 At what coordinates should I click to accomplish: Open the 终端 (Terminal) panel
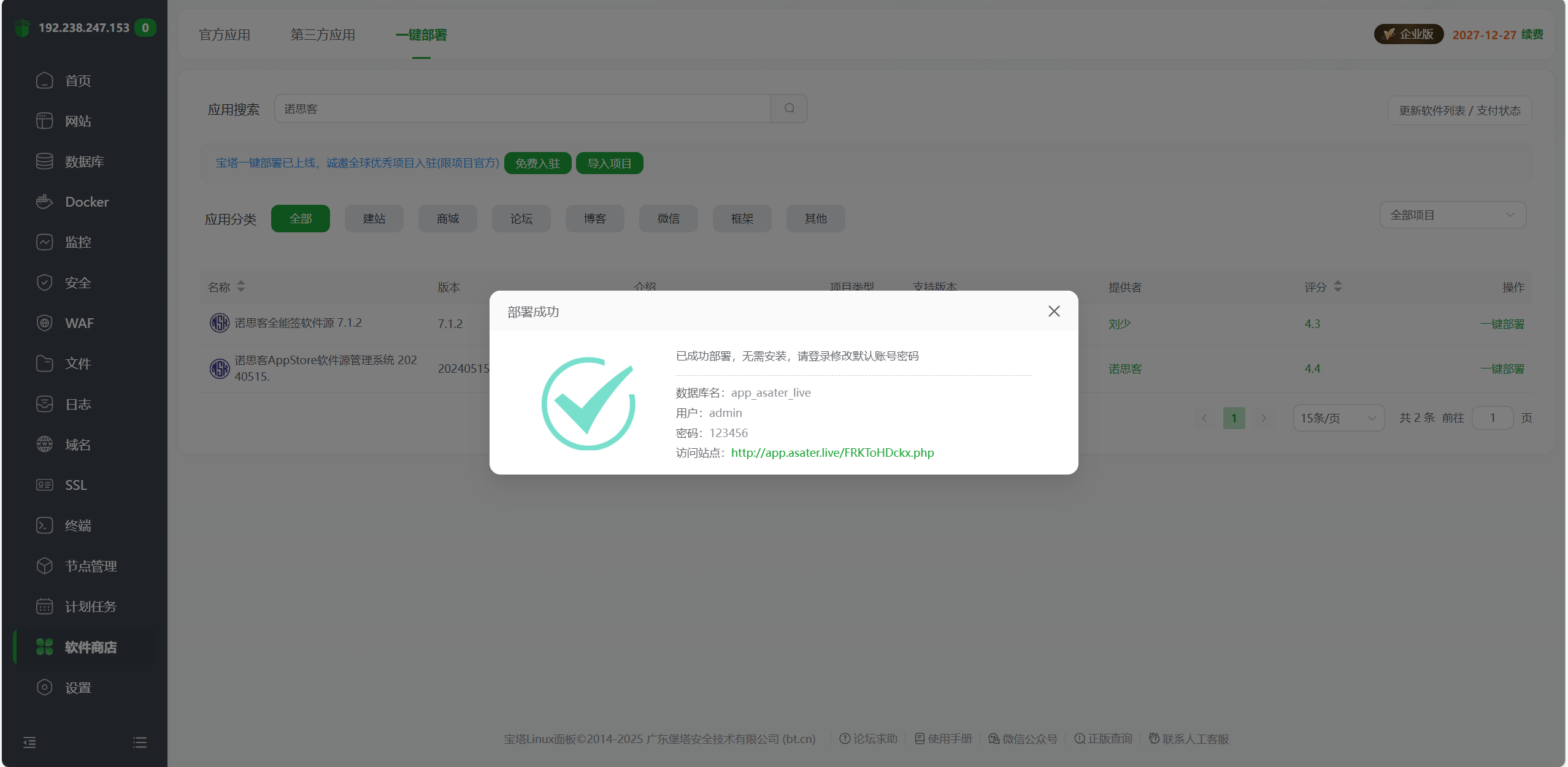pos(77,525)
